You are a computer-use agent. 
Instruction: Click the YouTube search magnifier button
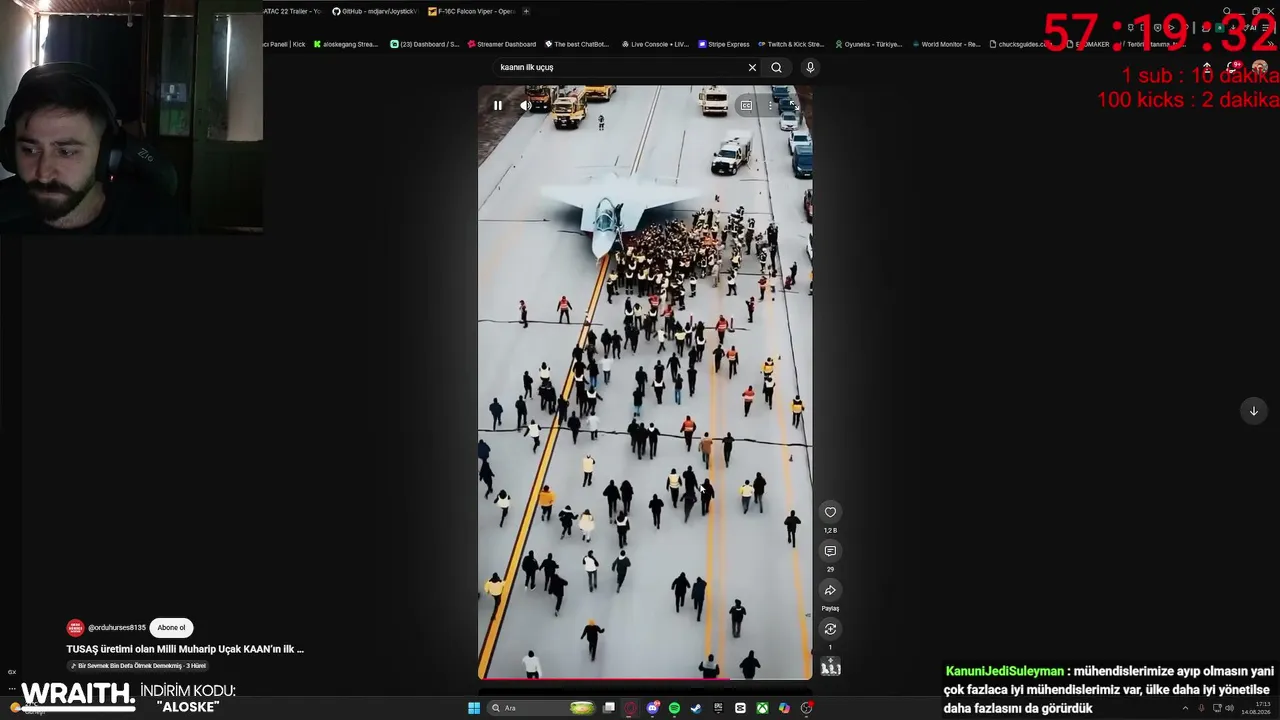776,67
